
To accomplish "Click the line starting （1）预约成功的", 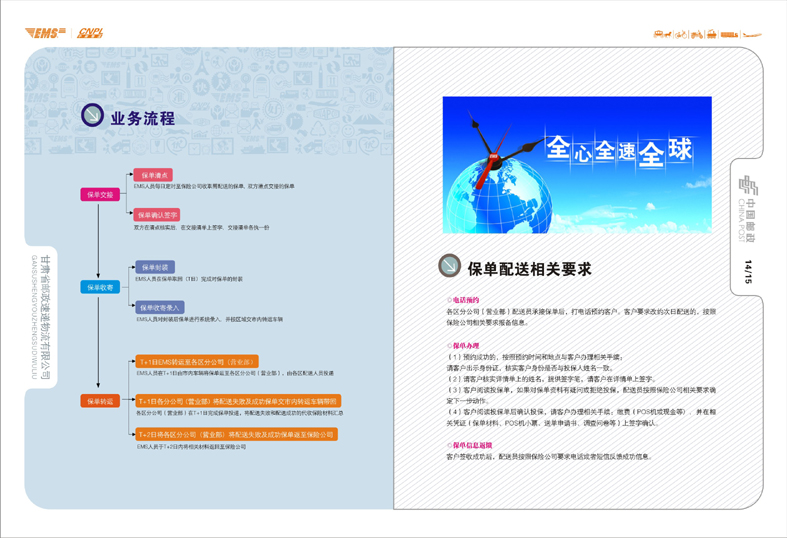I will pos(535,357).
